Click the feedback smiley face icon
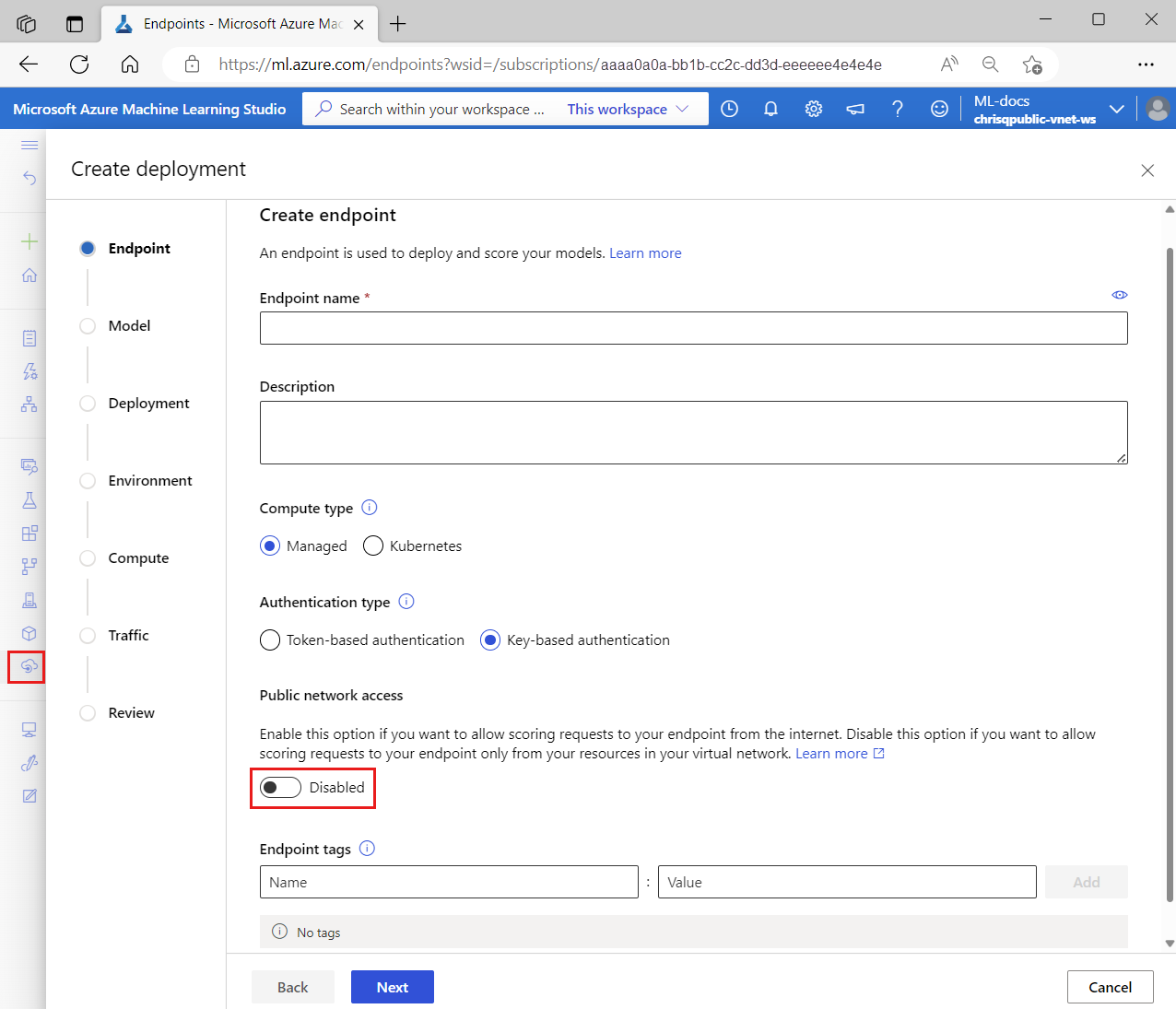This screenshot has height=1009, width=1176. (x=939, y=109)
